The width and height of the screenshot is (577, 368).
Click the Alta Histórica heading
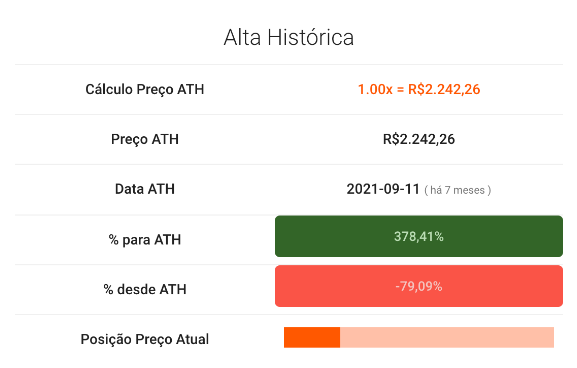[288, 38]
